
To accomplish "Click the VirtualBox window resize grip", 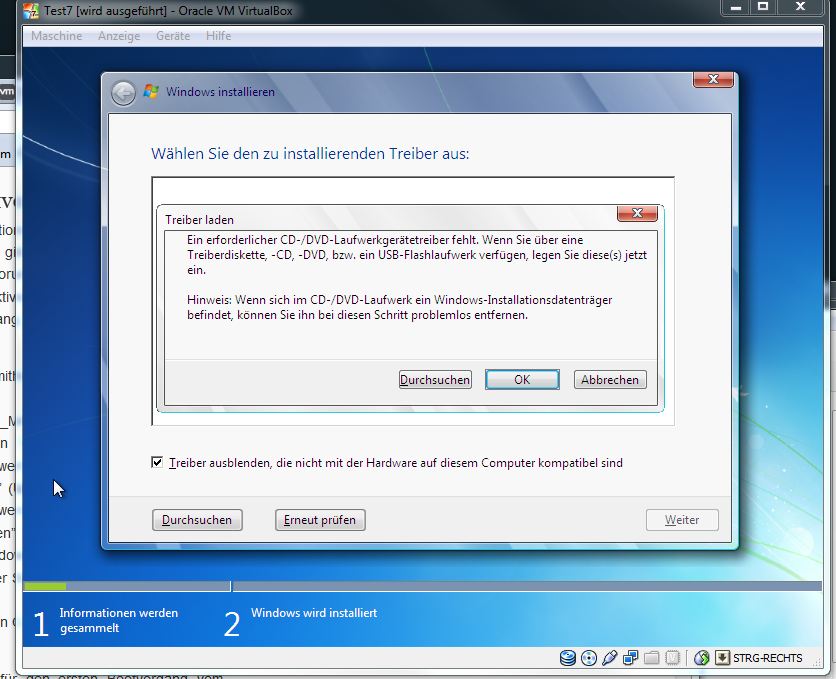I will point(817,661).
